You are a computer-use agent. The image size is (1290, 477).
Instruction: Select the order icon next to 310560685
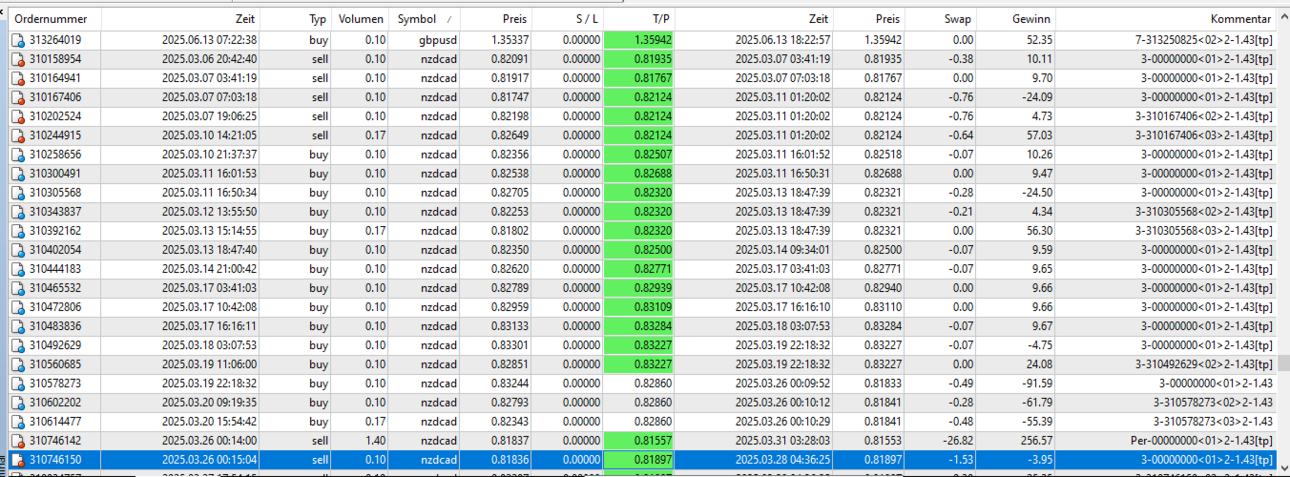tap(18, 364)
